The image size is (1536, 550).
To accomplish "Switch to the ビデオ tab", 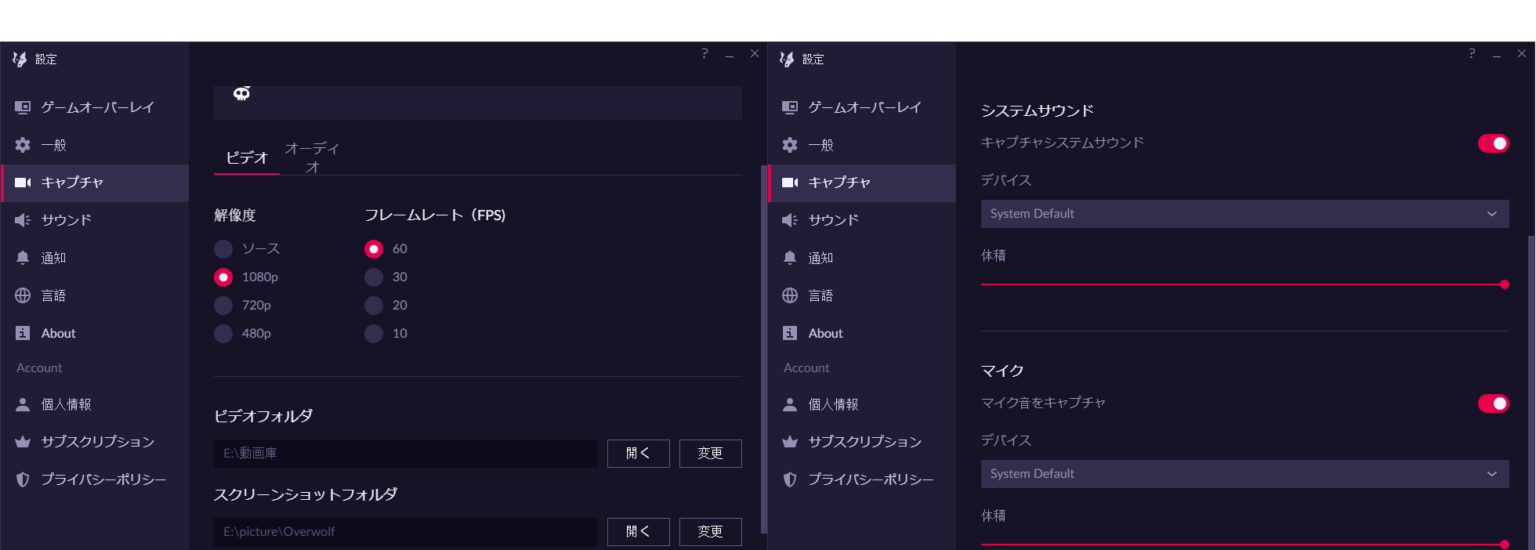I will click(247, 158).
